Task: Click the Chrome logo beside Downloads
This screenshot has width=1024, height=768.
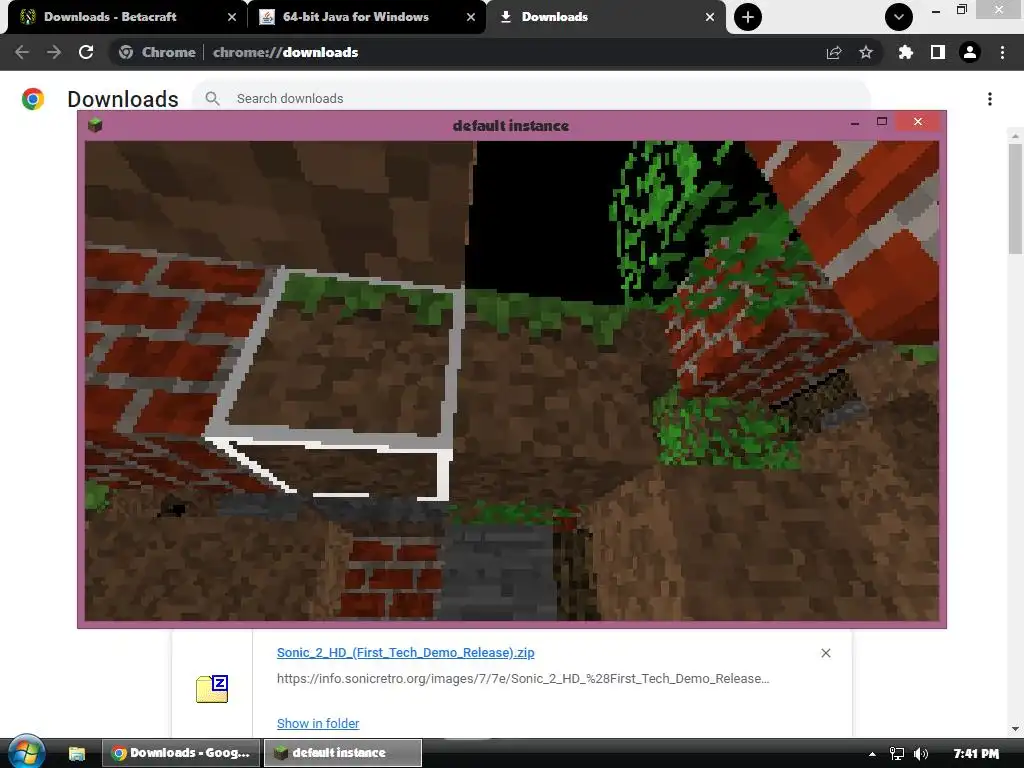Action: click(x=33, y=99)
